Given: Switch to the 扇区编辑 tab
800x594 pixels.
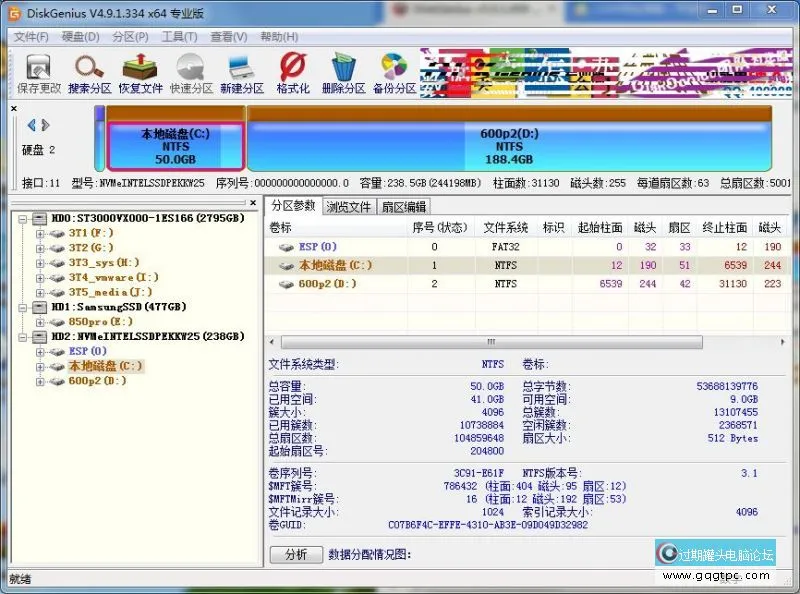Looking at the screenshot, I should 403,207.
